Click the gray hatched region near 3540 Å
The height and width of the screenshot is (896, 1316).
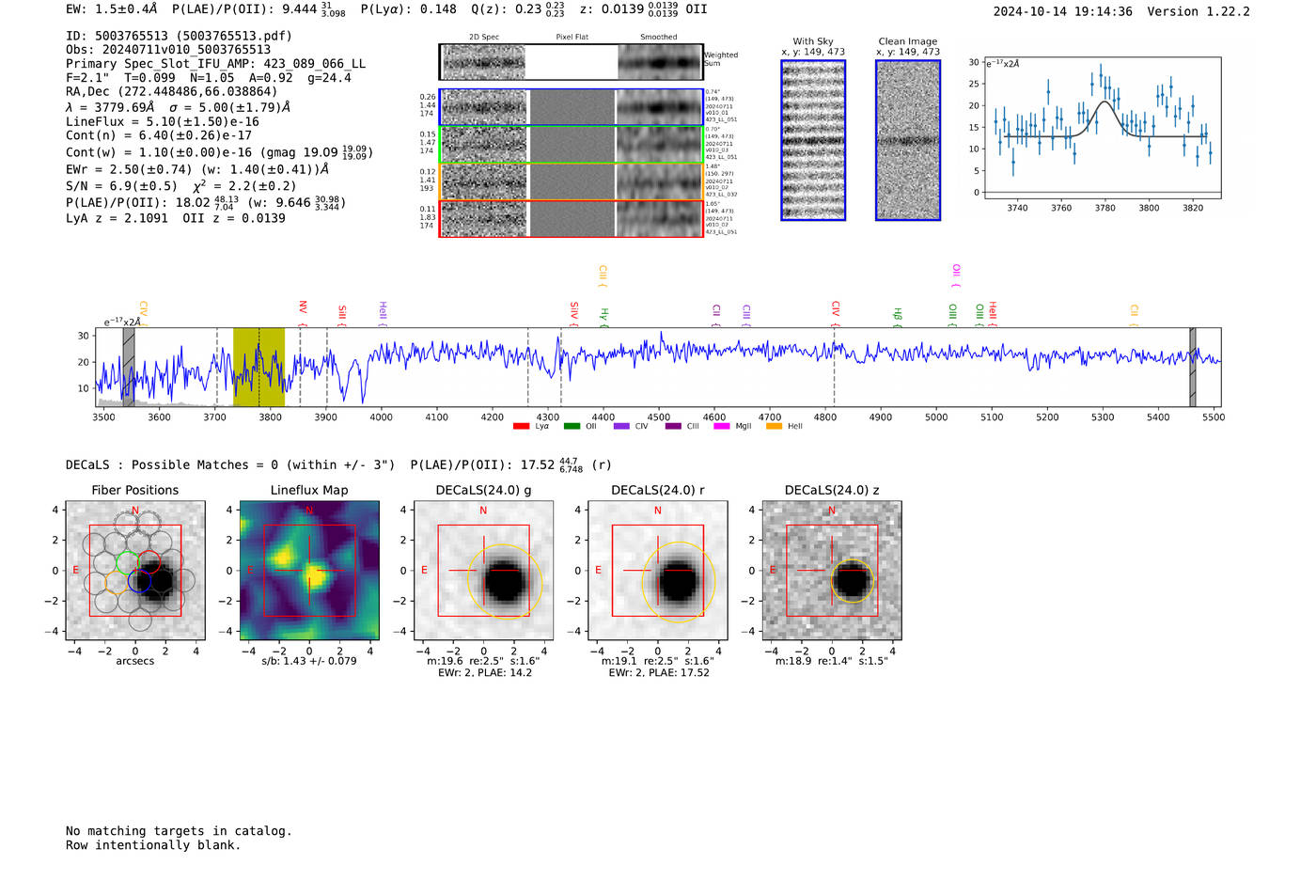[129, 367]
